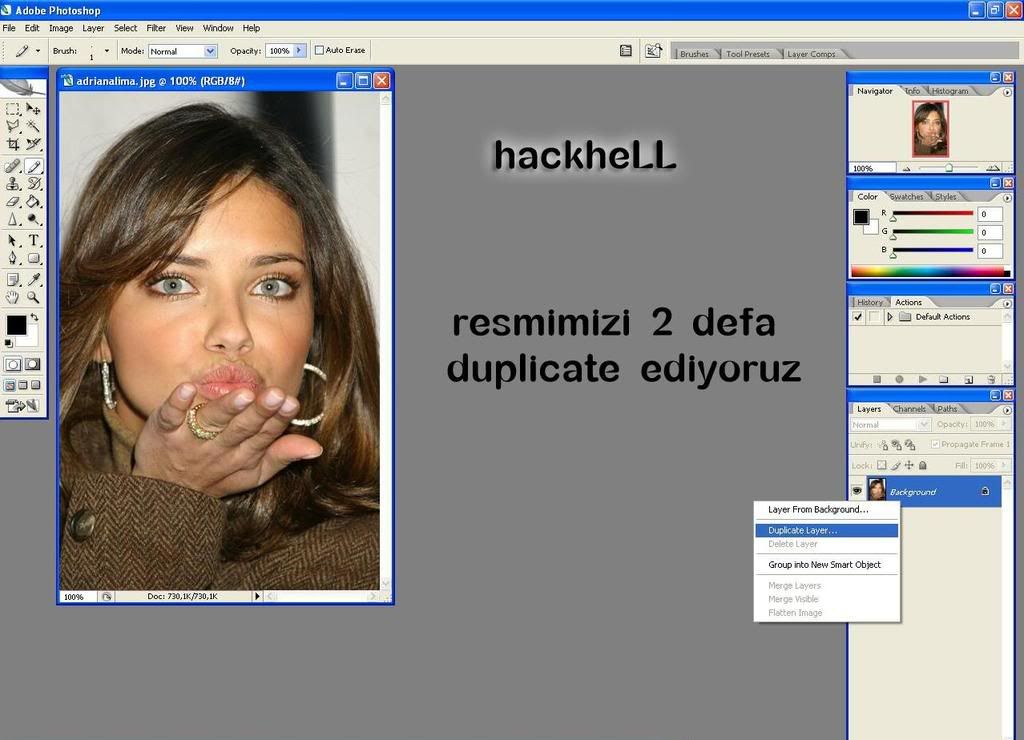Select the Healing Brush tool
This screenshot has width=1024, height=740.
pos(12,167)
